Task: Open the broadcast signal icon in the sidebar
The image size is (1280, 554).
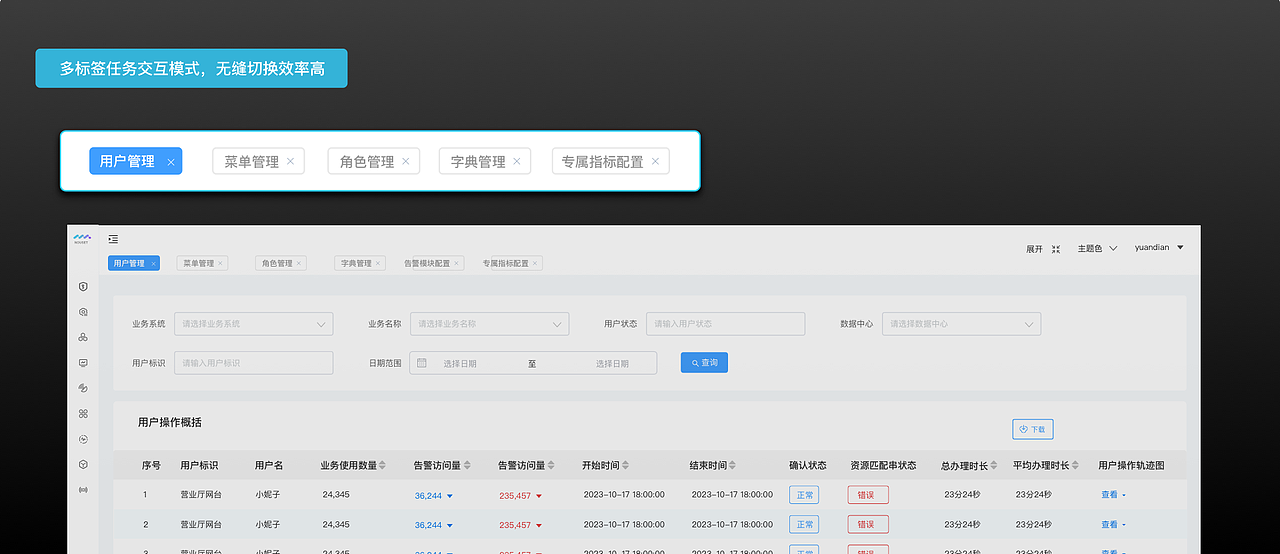Action: pos(83,490)
